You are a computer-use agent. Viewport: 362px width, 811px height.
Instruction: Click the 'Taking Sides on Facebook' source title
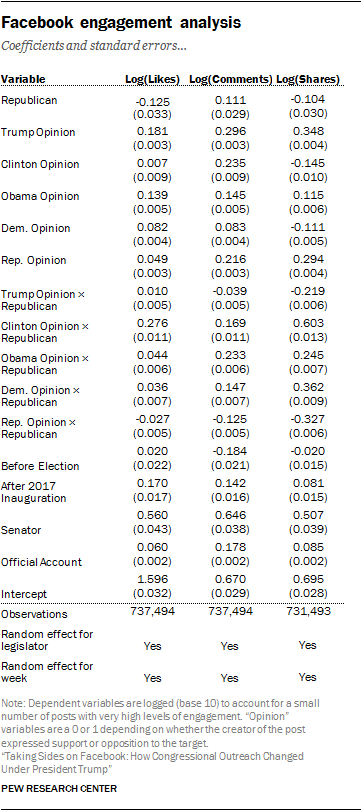153,761
